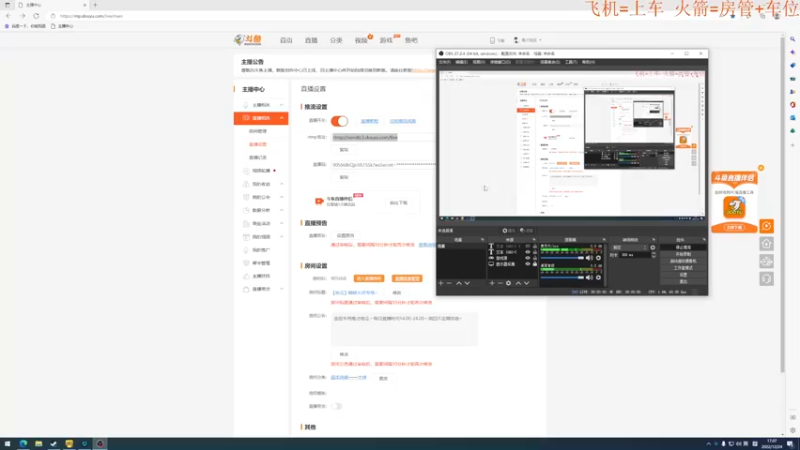The image size is (800, 450).
Task: Hide the game capture source in OBS
Action: (x=528, y=258)
